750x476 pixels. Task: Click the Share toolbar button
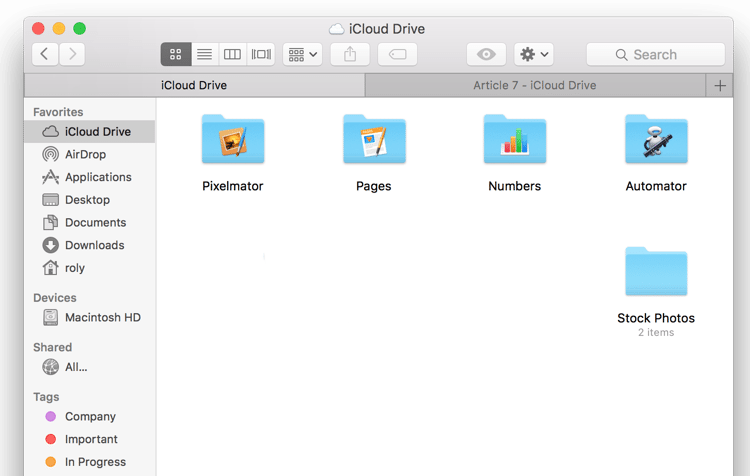tap(350, 54)
